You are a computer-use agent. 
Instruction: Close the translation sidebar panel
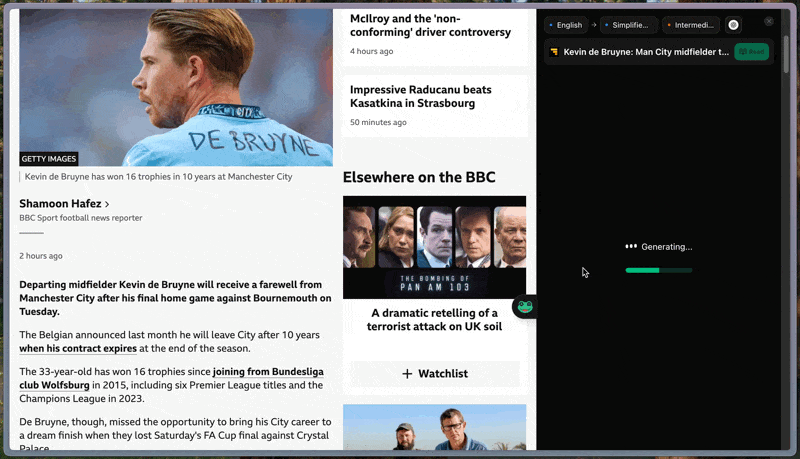(769, 21)
